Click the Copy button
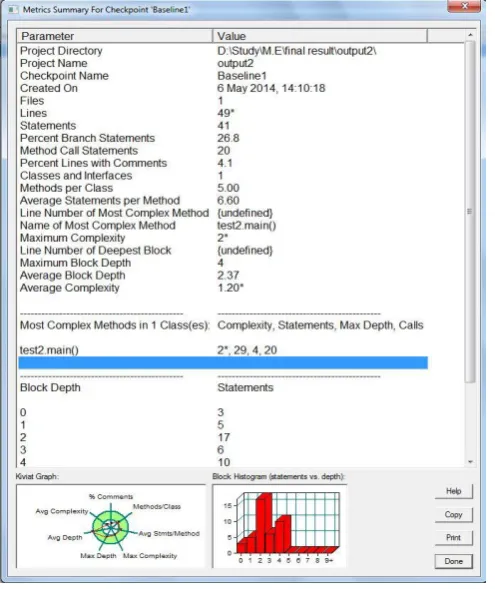Viewport: 495px width, 589px height. click(x=453, y=515)
